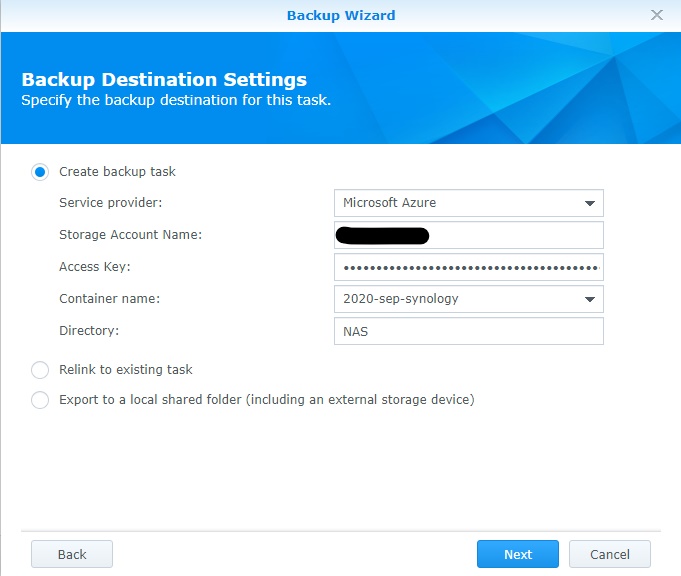681x576 pixels.
Task: Focus the Directory field containing NAS
Action: (468, 331)
